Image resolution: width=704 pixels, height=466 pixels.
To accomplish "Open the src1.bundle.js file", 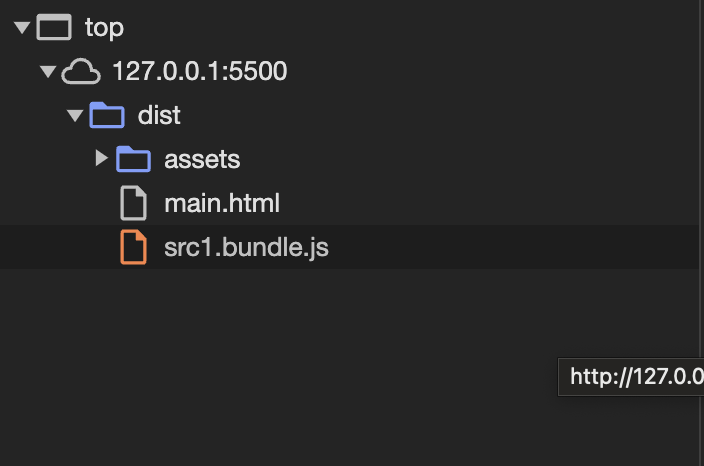I will click(x=246, y=247).
